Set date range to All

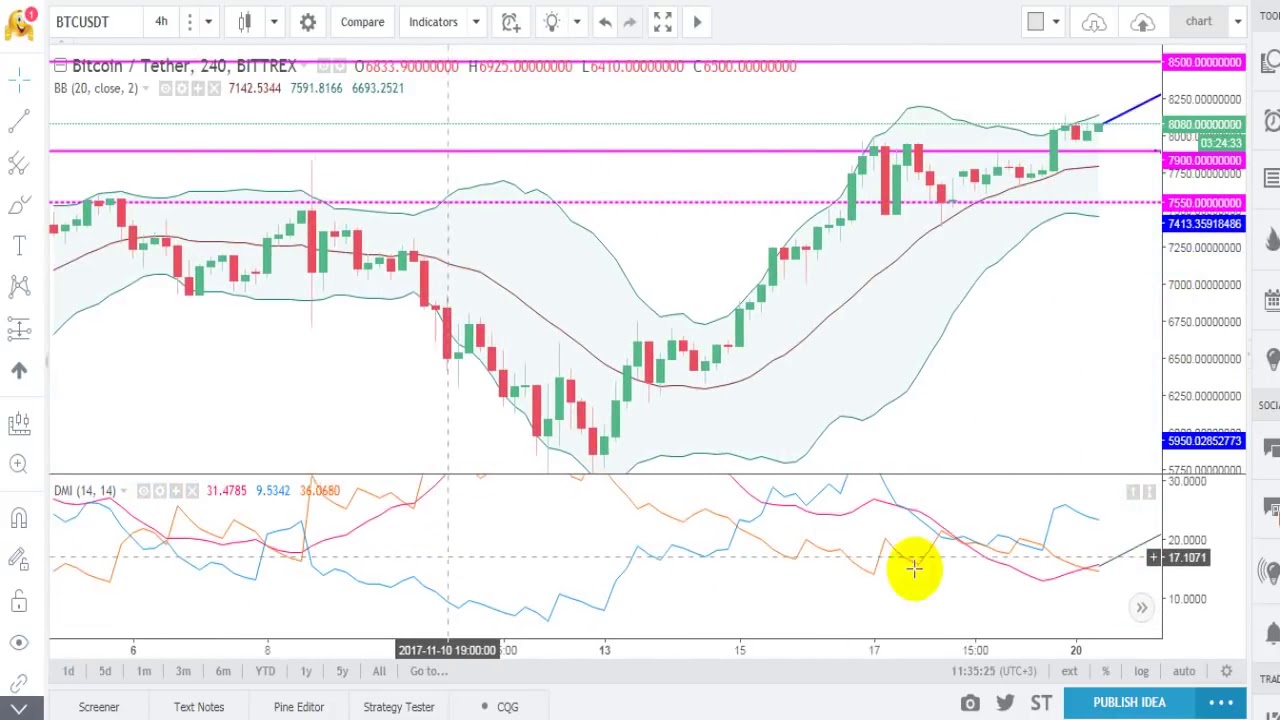(x=379, y=671)
